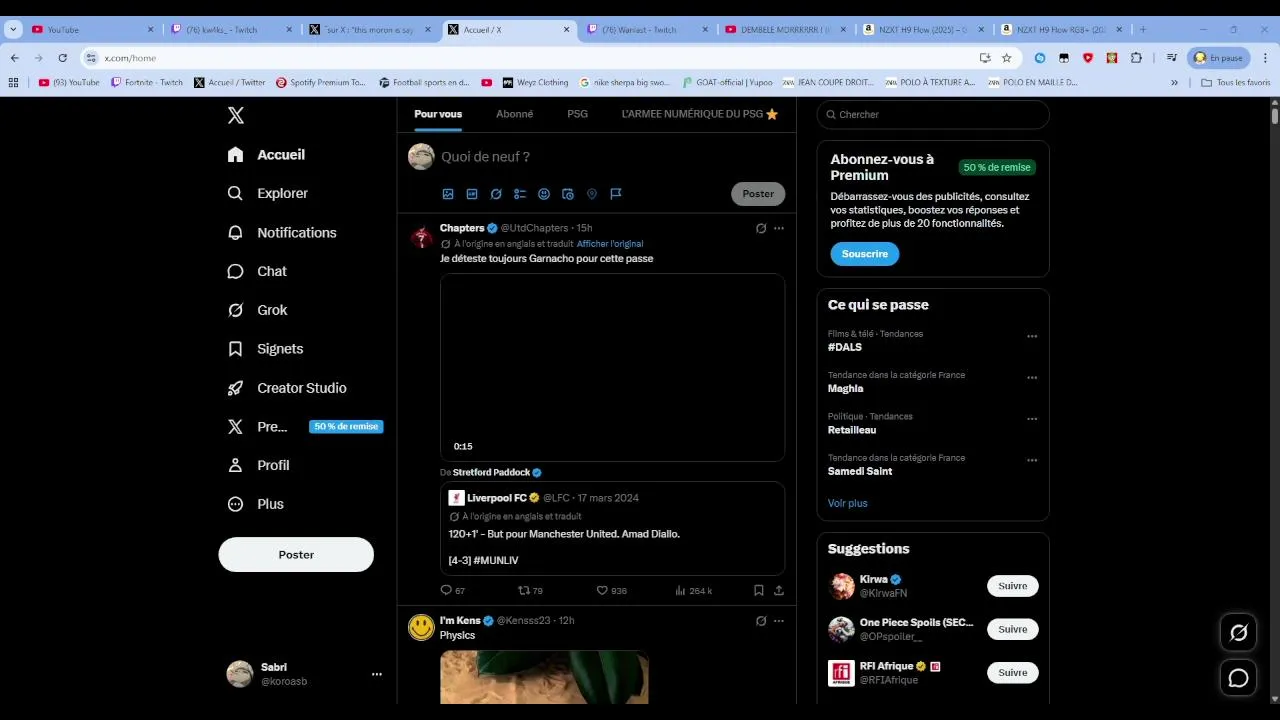
Task: Open Signets bookmarks page
Action: tap(265, 349)
